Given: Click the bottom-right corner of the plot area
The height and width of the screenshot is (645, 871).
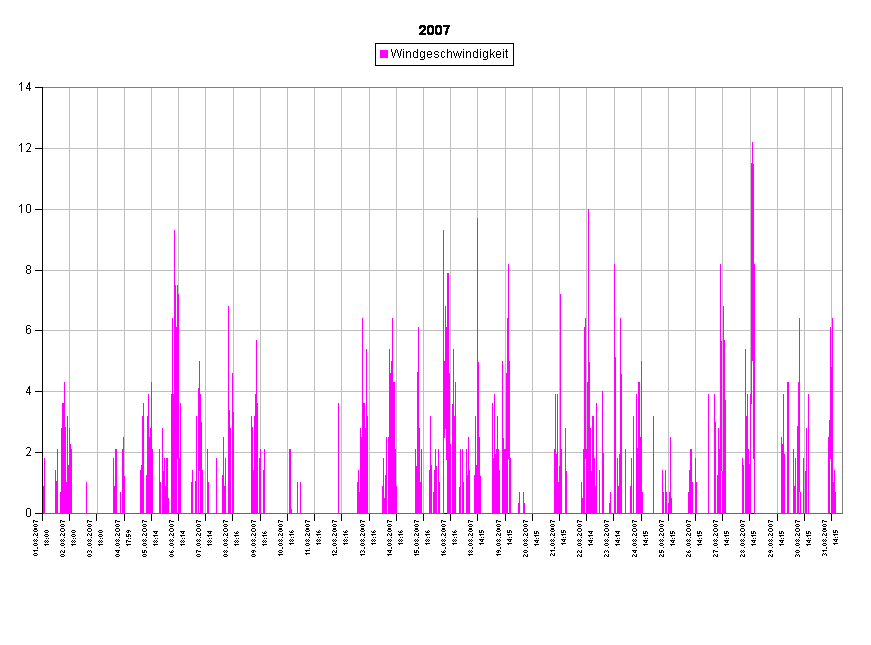Looking at the screenshot, I should 842,513.
